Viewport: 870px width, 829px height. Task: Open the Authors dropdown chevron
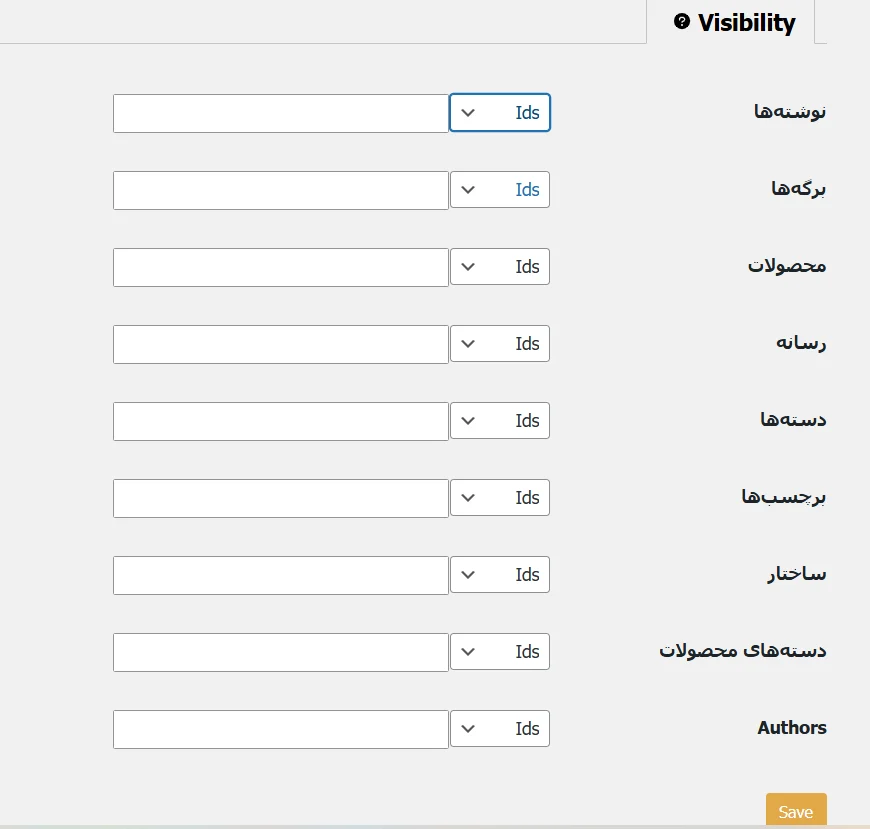pyautogui.click(x=468, y=728)
